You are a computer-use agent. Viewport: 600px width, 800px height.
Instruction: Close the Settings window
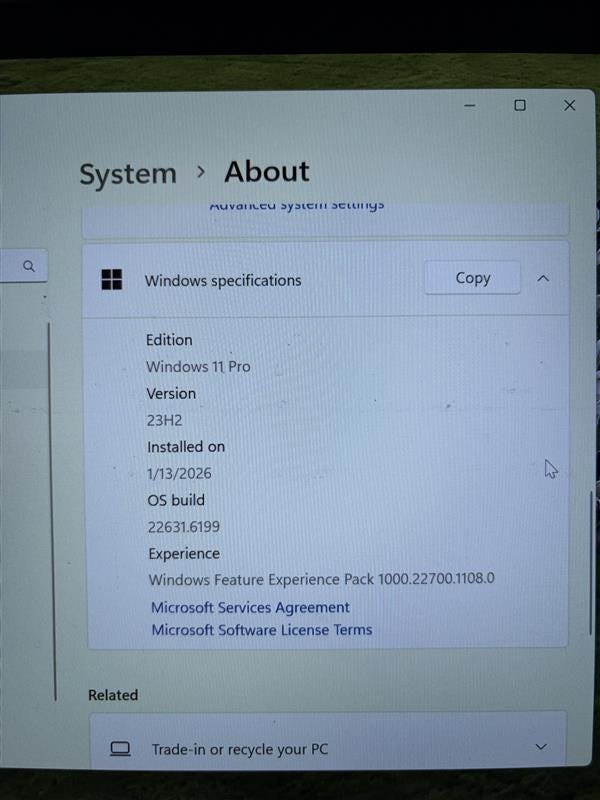point(569,105)
